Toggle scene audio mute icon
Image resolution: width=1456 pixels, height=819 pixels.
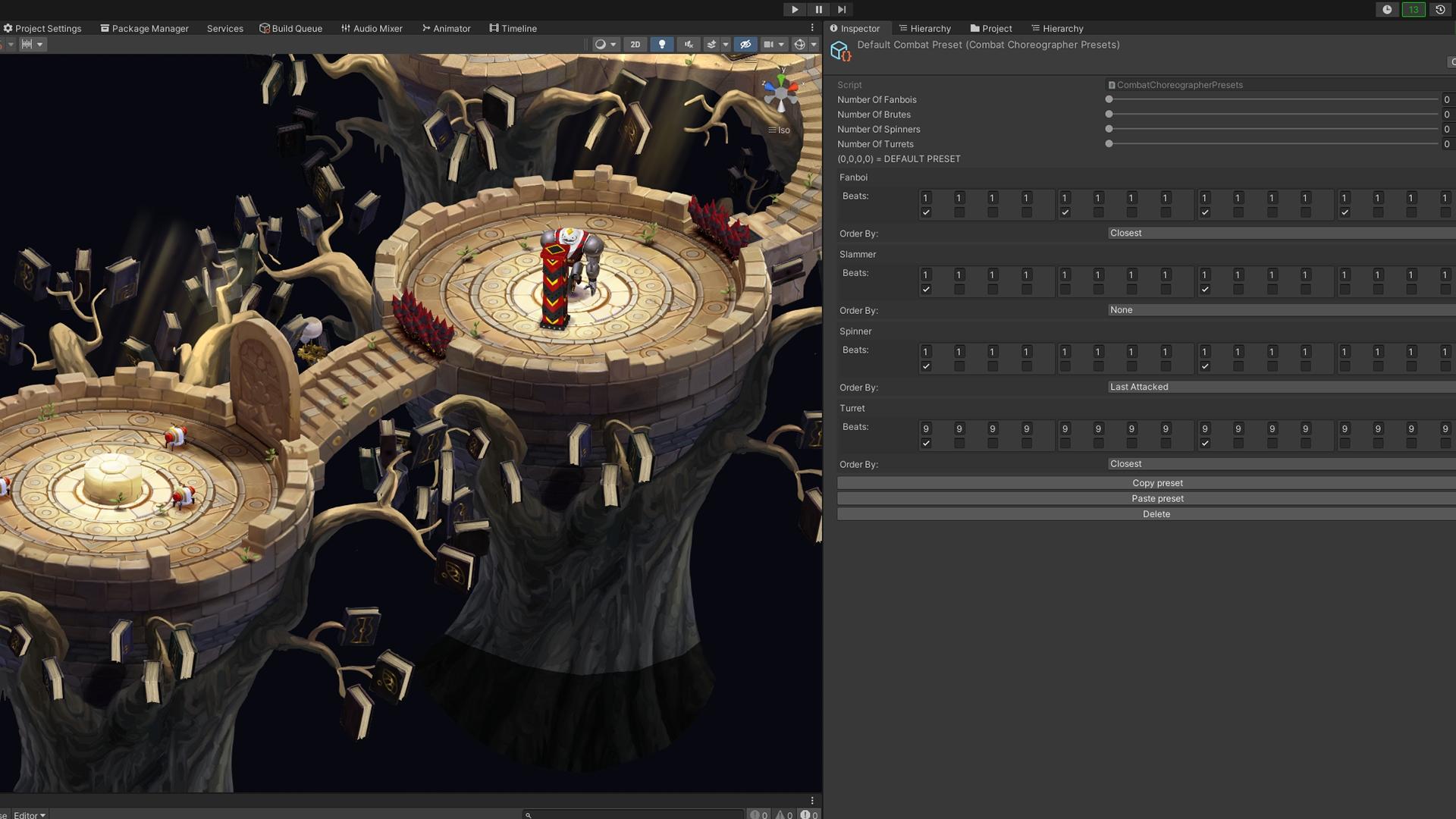(x=689, y=45)
